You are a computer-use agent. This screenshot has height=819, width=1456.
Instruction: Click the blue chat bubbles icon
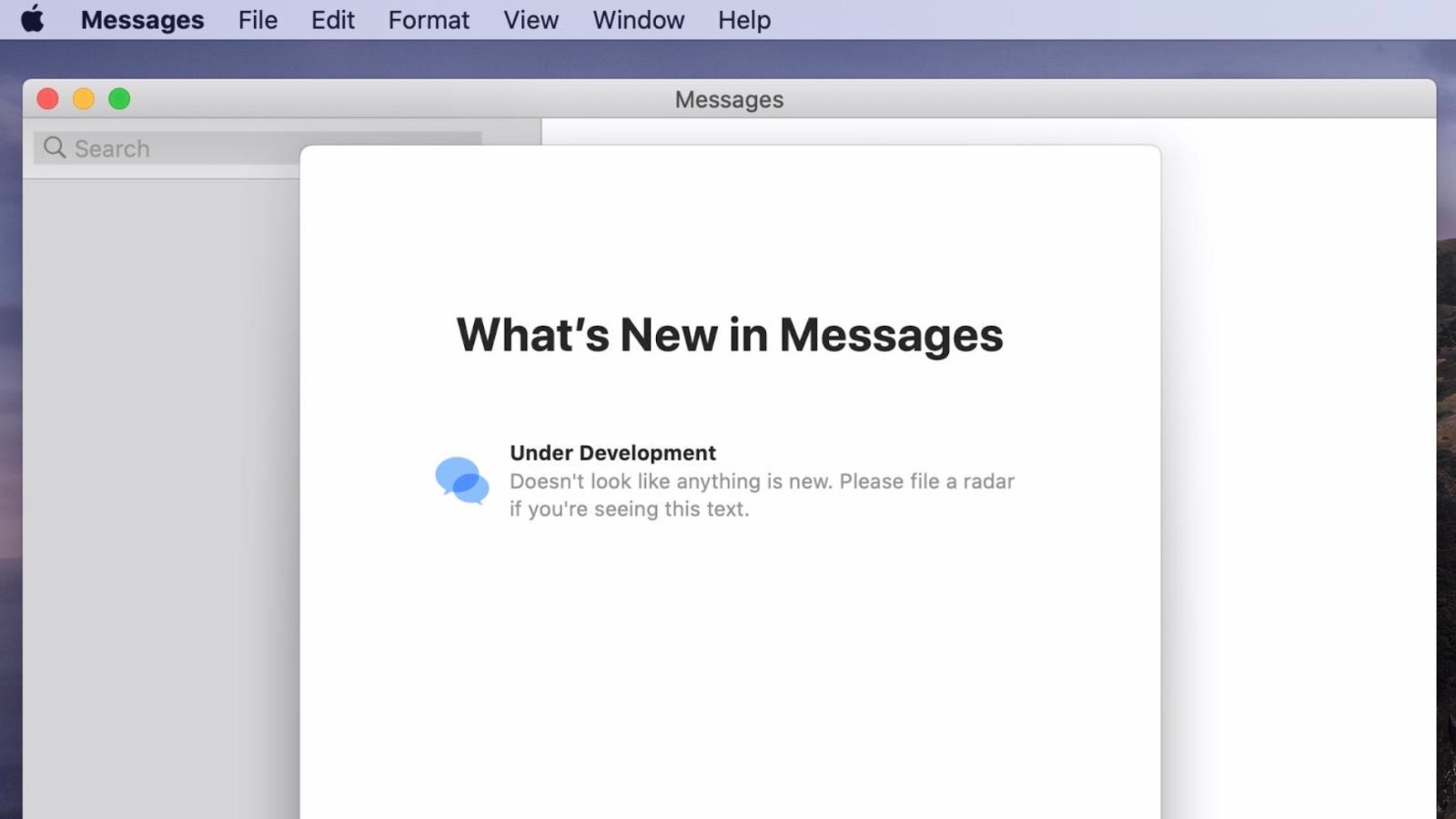(462, 480)
